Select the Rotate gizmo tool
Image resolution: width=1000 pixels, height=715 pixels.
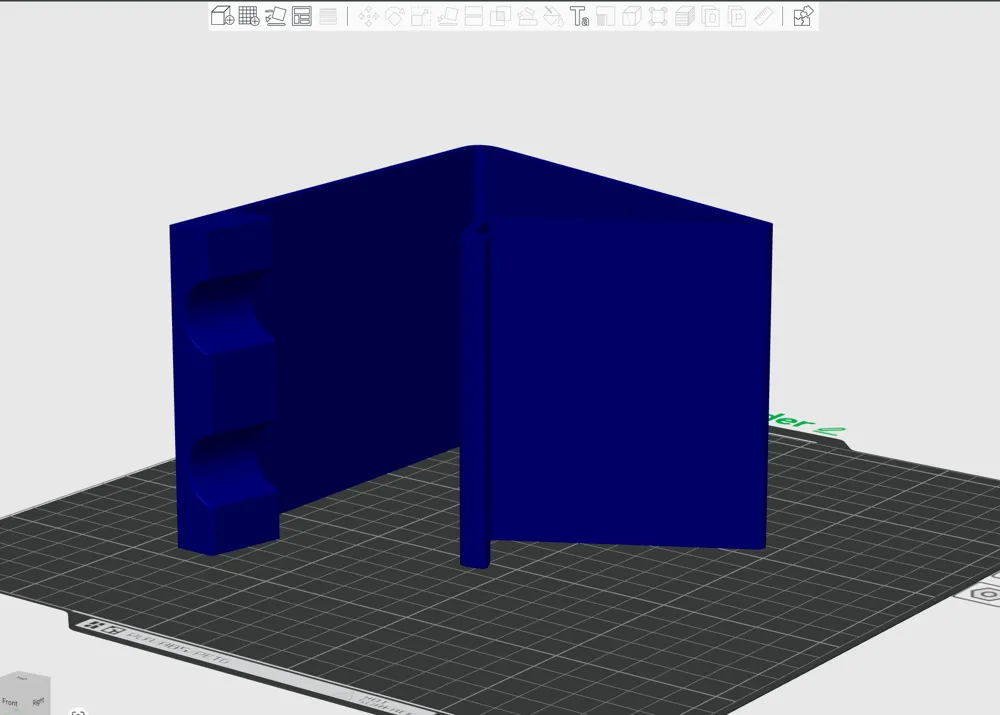coord(395,17)
